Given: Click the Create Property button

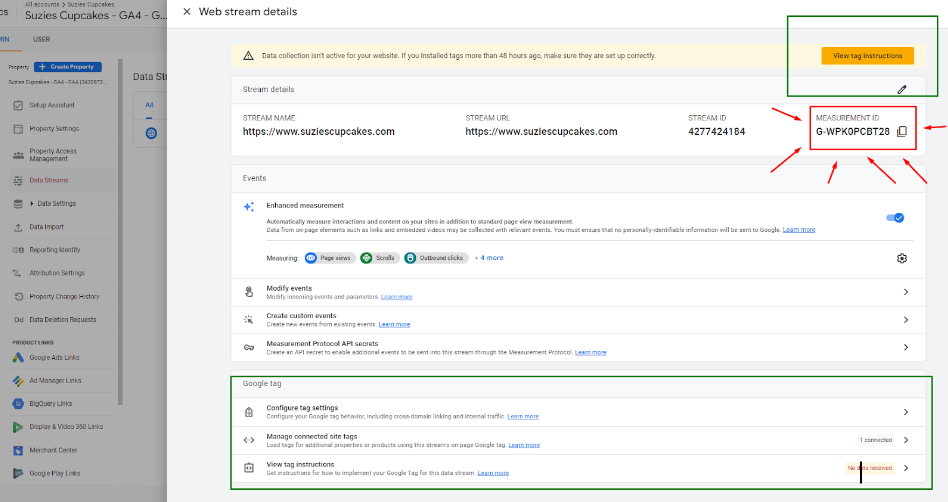Looking at the screenshot, I should click(x=68, y=67).
